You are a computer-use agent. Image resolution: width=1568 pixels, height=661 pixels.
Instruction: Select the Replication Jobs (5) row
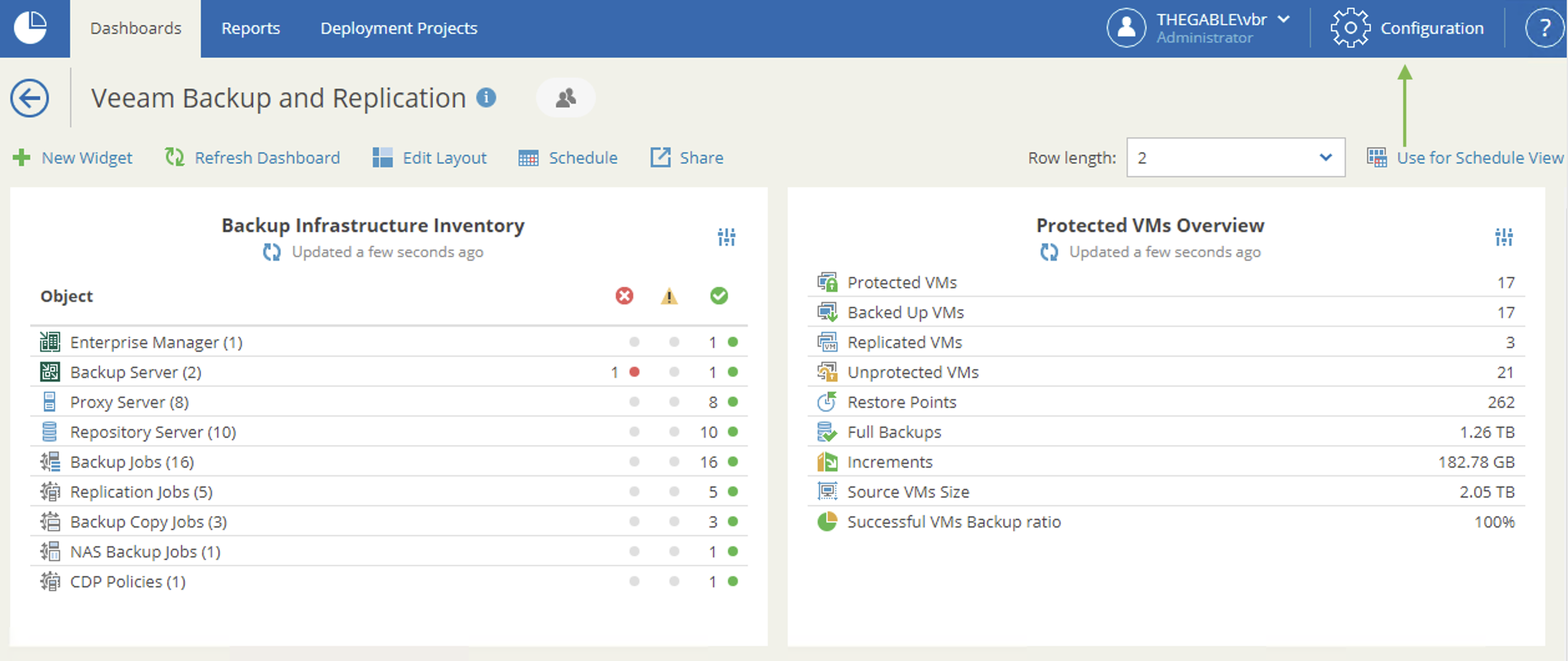(389, 491)
